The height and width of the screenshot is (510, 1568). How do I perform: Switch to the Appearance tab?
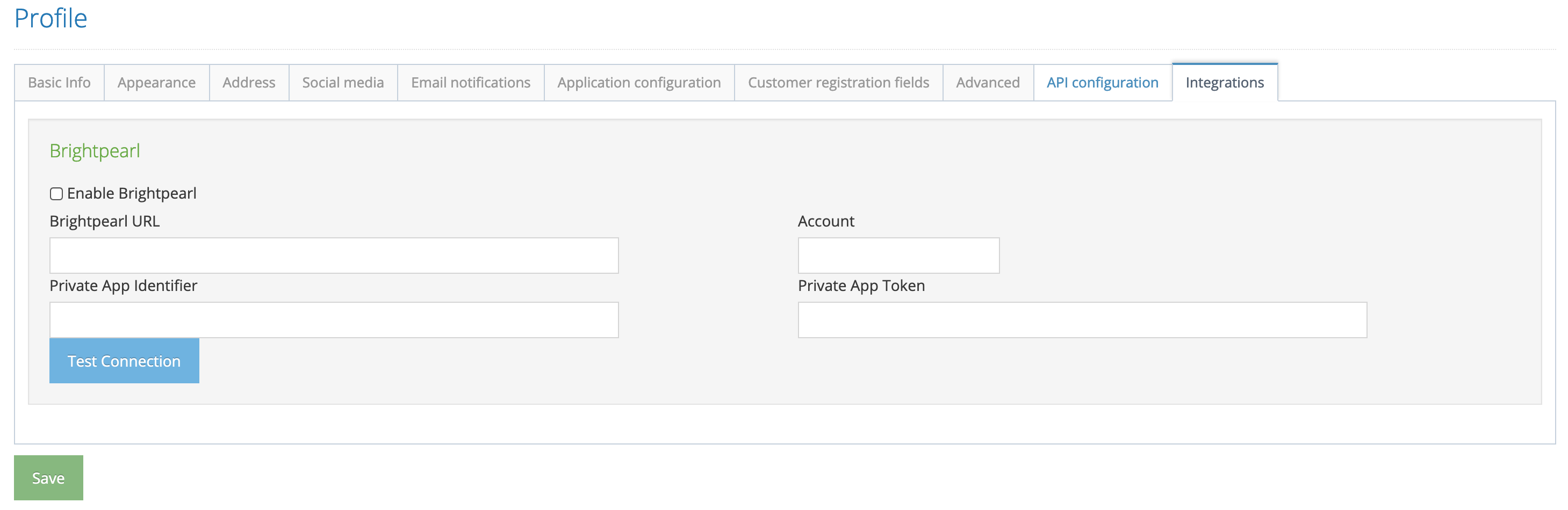[x=156, y=83]
